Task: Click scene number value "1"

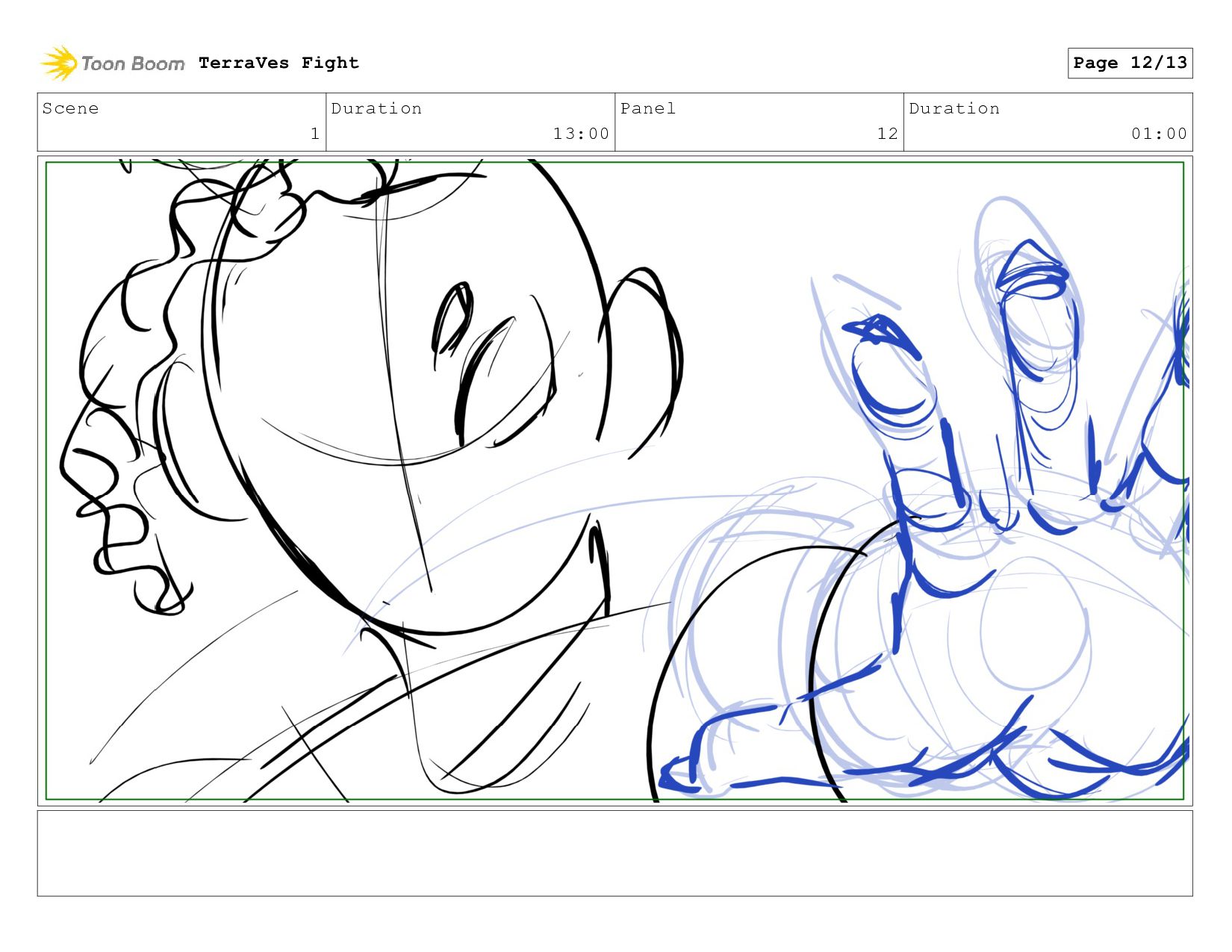Action: 315,134
